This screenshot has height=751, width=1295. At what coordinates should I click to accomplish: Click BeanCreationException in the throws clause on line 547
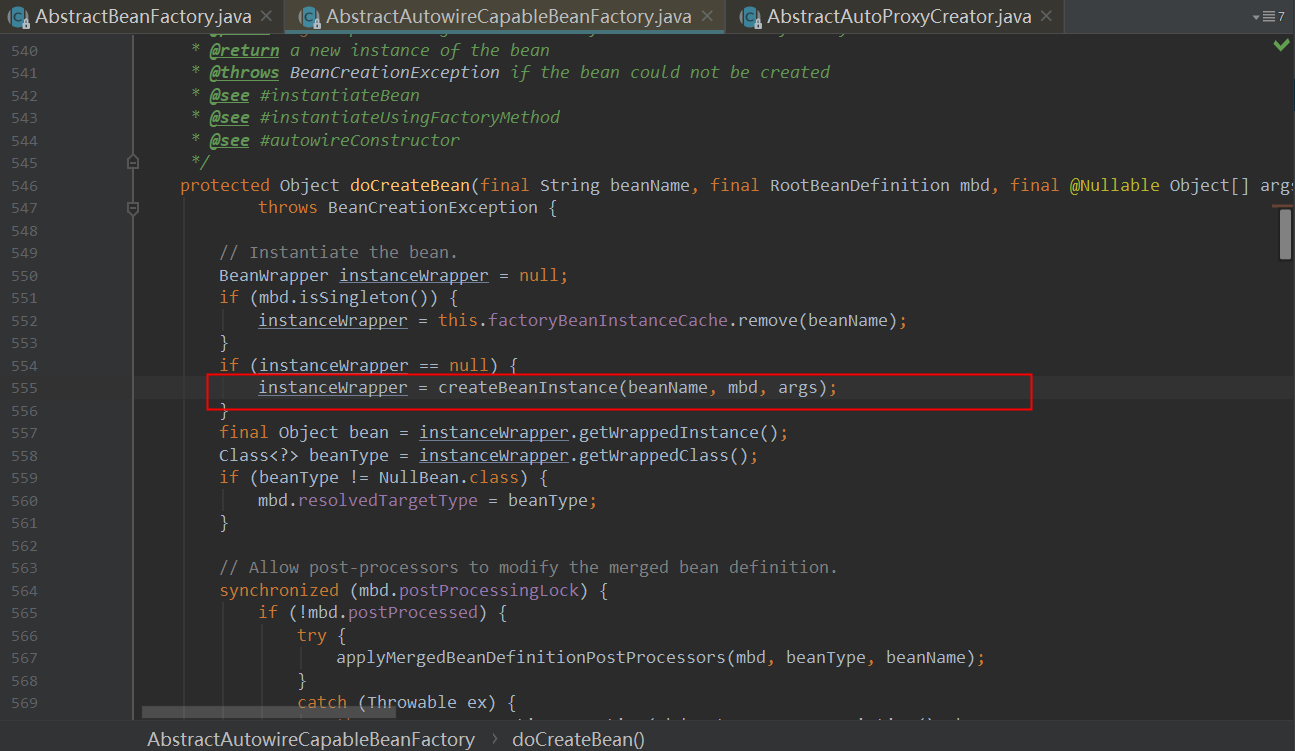(x=433, y=208)
